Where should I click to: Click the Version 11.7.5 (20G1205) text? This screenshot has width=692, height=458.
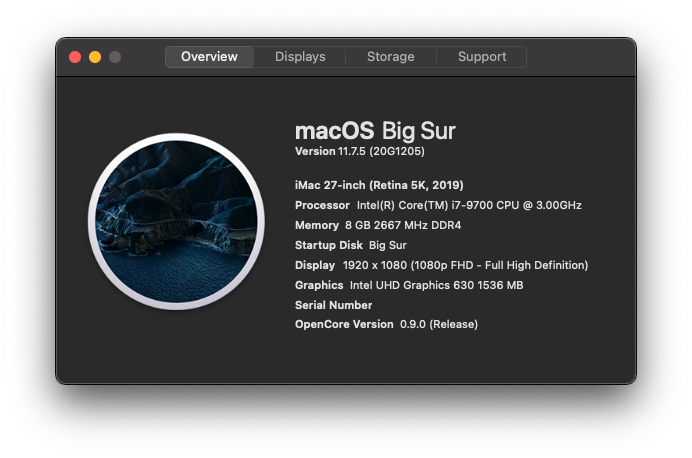360,151
